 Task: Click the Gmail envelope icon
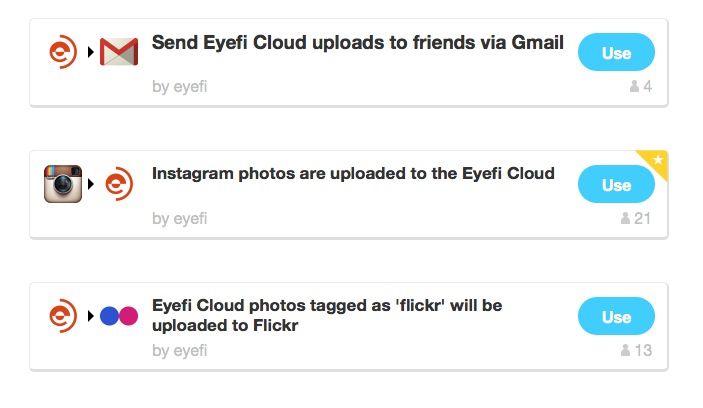pyautogui.click(x=119, y=52)
